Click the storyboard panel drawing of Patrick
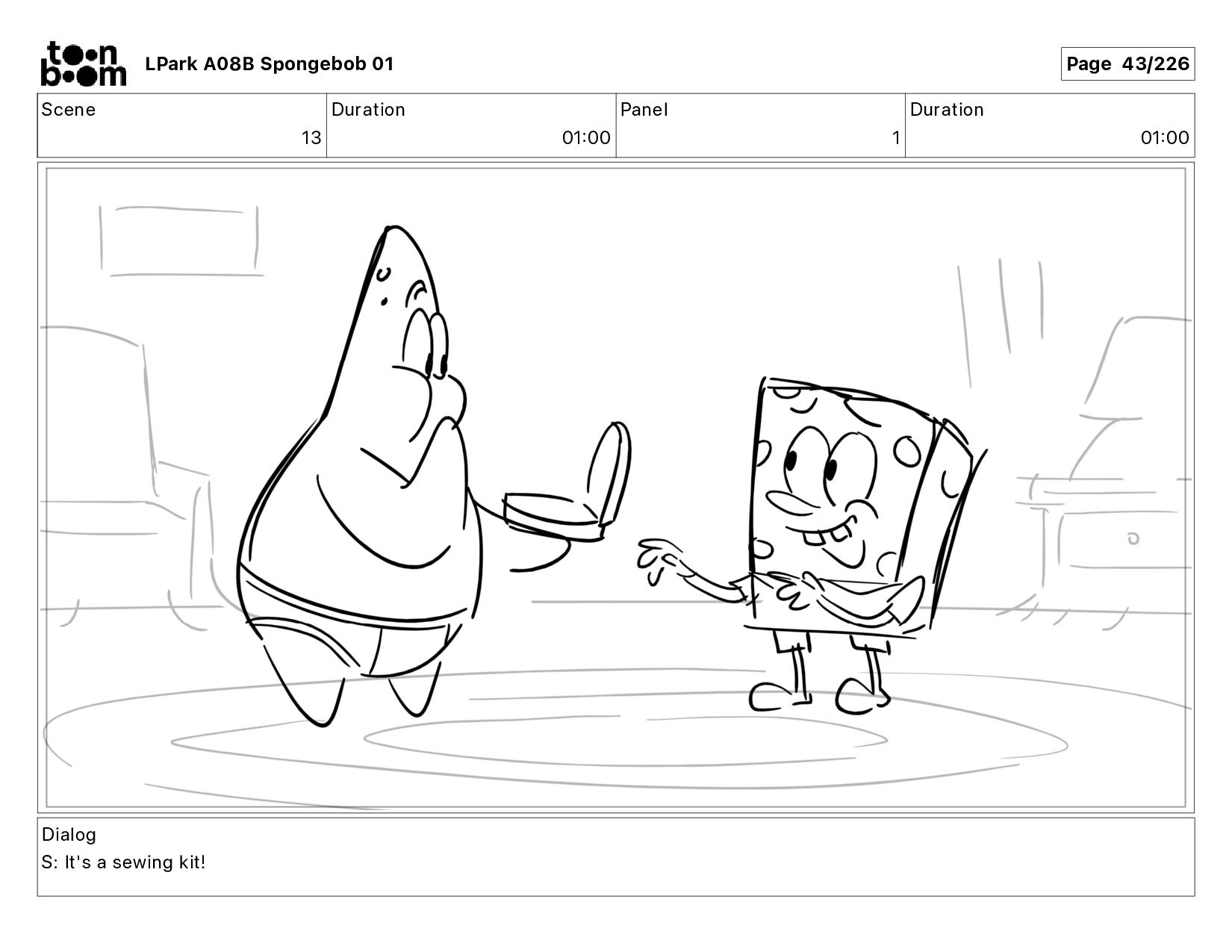The width and height of the screenshot is (1232, 952). point(358,478)
